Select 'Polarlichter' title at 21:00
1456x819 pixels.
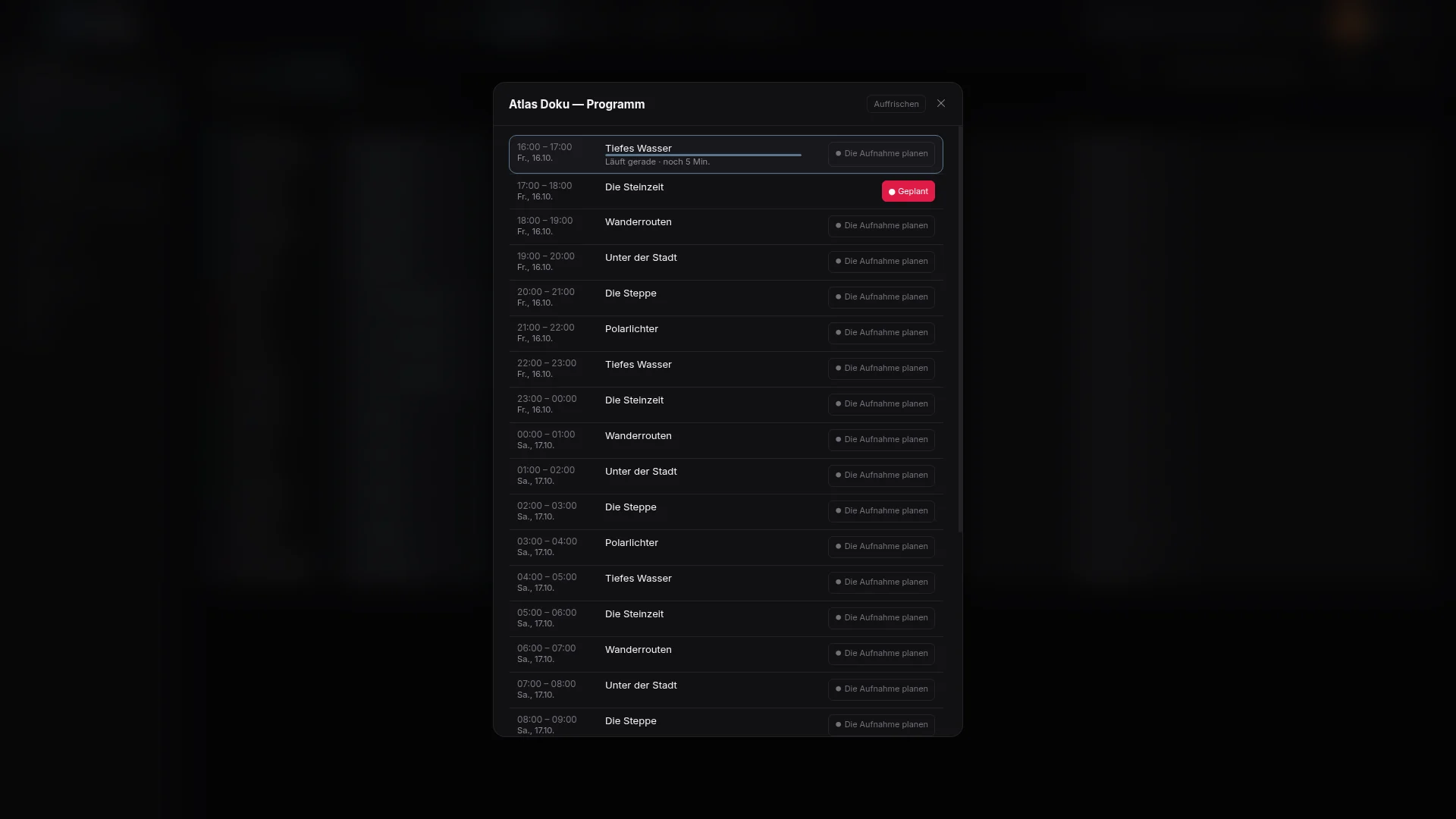click(x=632, y=329)
